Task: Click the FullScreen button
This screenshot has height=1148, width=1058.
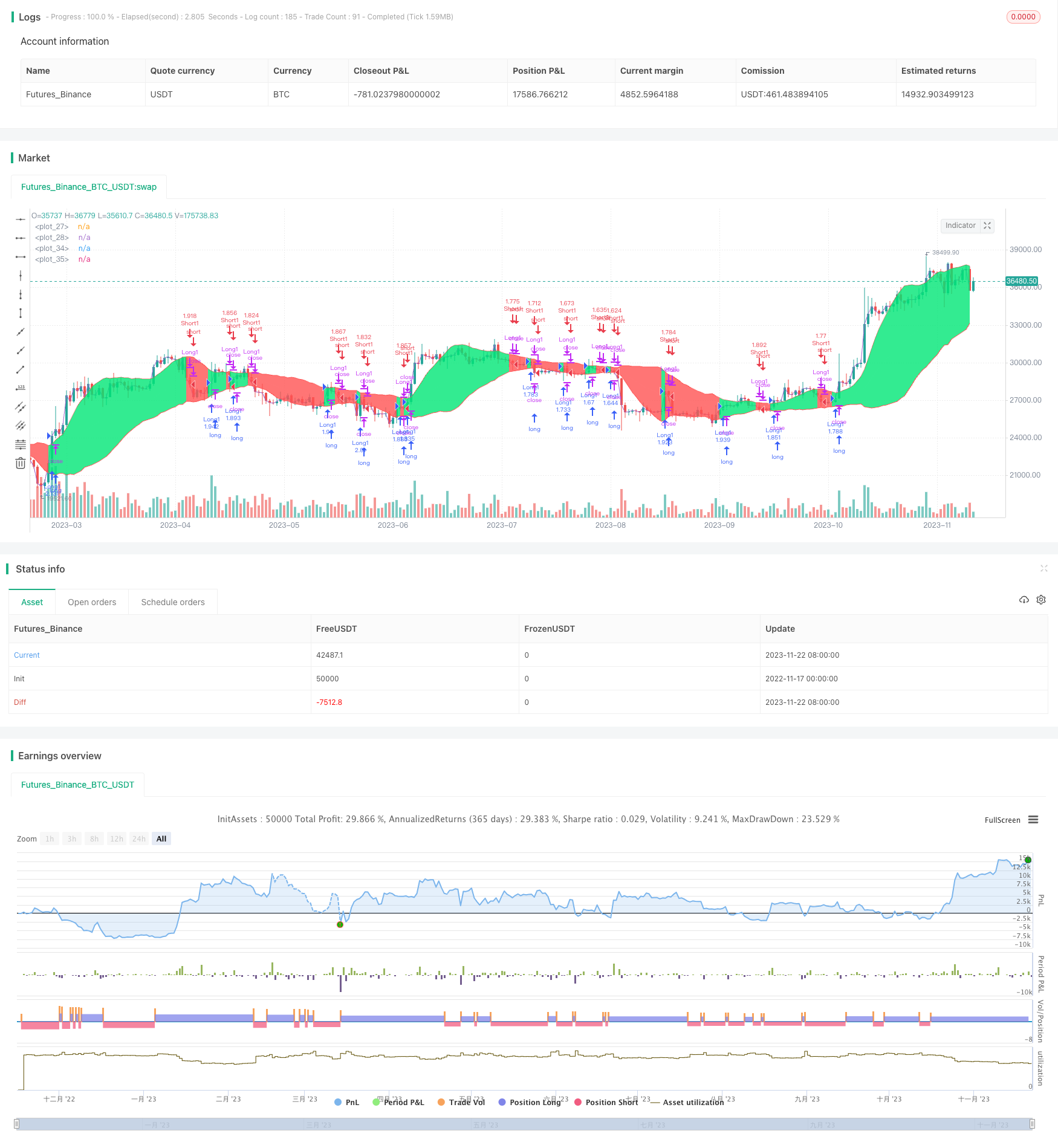Action: [1002, 820]
